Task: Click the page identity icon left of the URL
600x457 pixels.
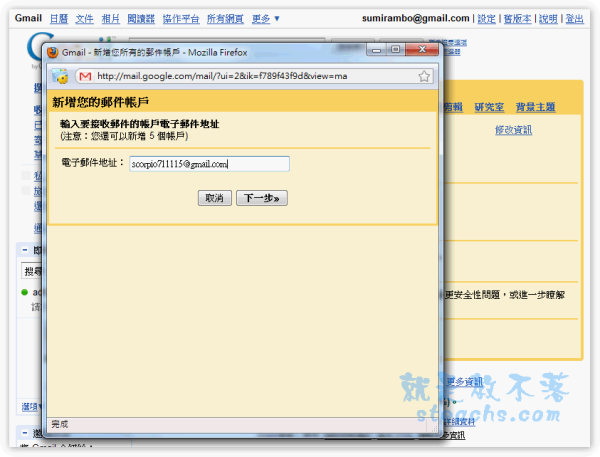Action: click(x=60, y=76)
